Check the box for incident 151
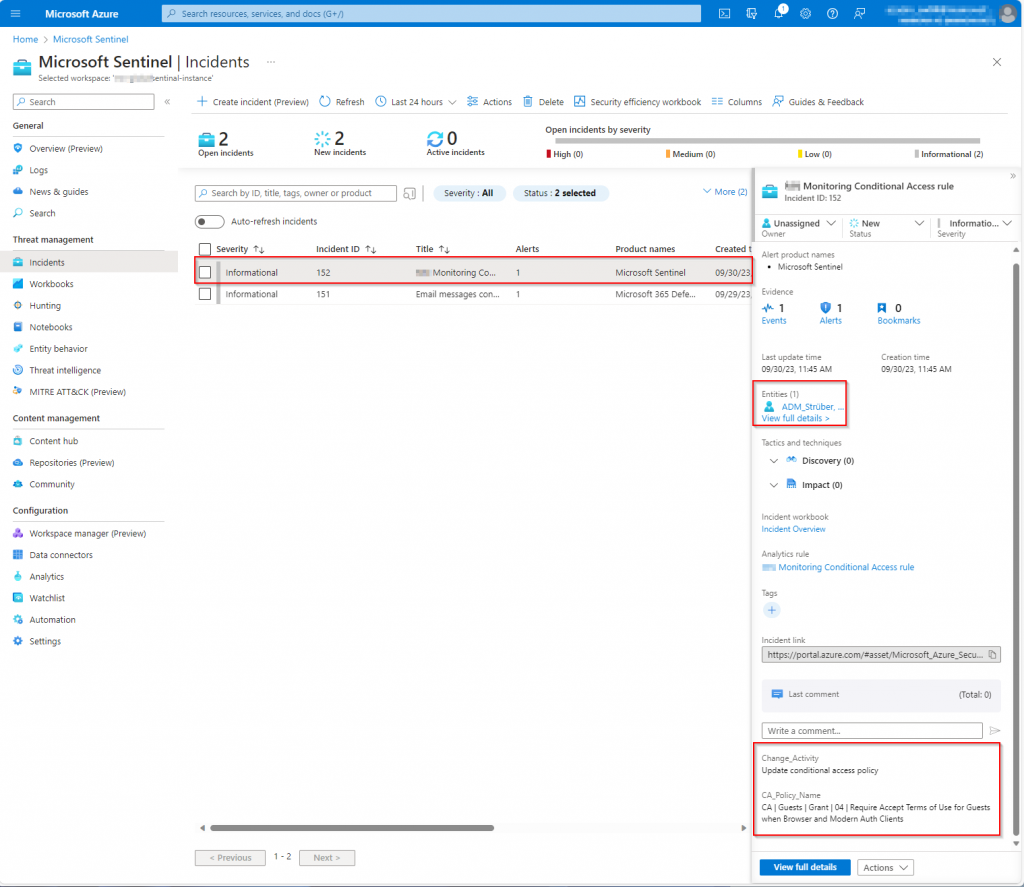 205,294
